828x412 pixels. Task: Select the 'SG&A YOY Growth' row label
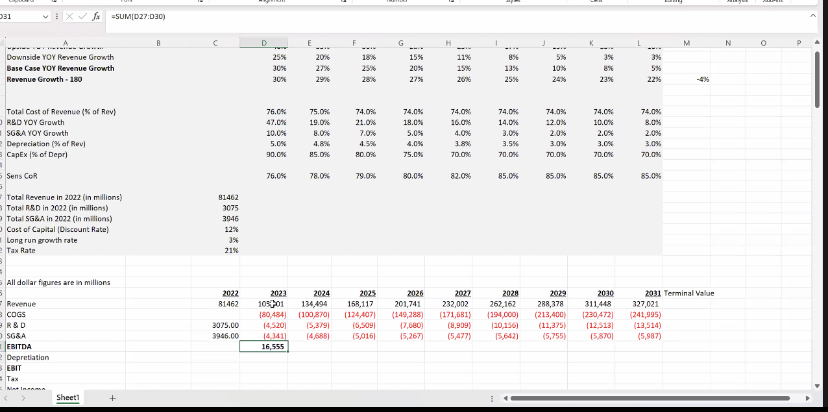pos(37,133)
